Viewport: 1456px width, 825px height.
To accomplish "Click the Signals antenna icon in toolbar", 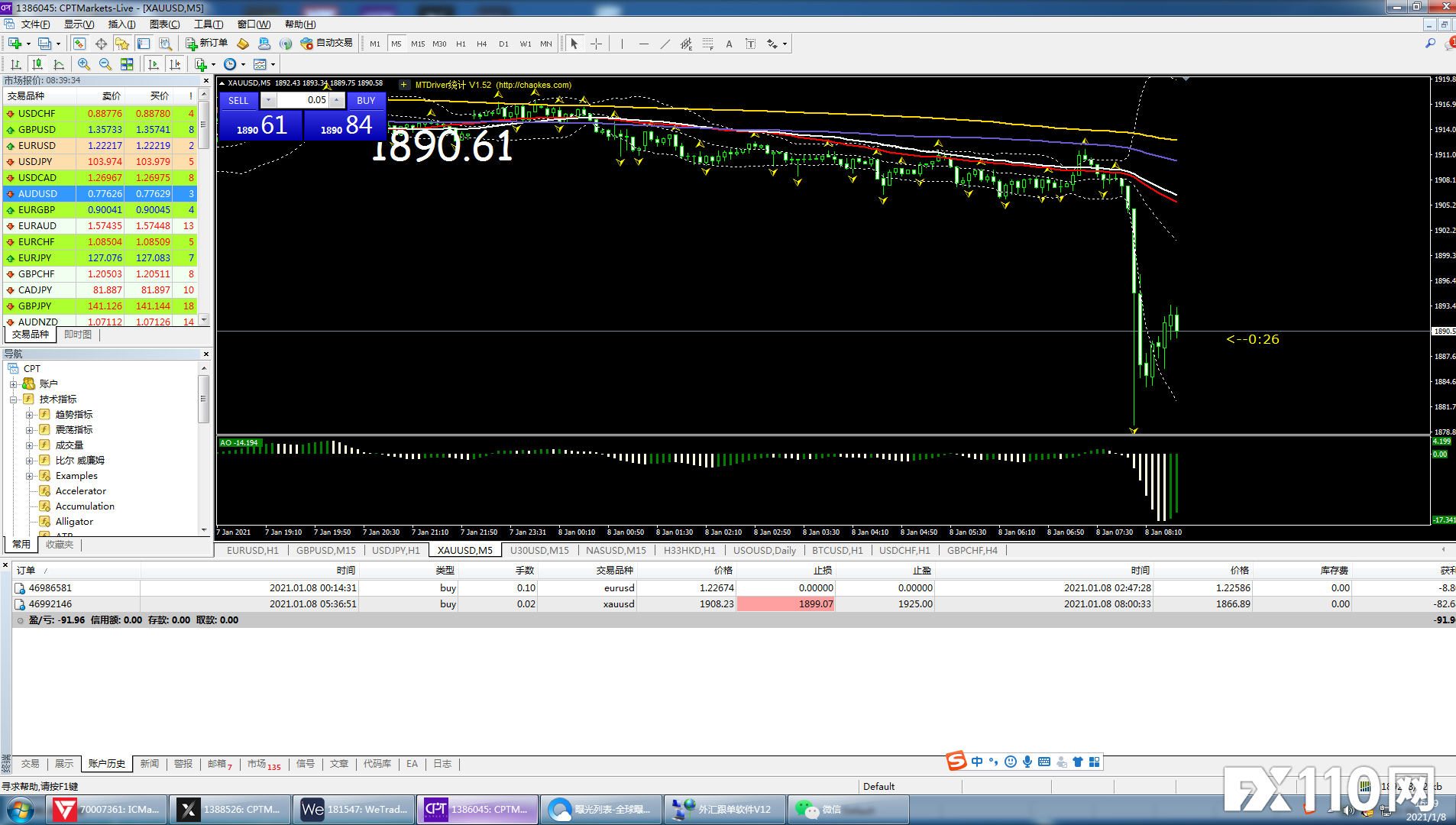I will (x=286, y=44).
